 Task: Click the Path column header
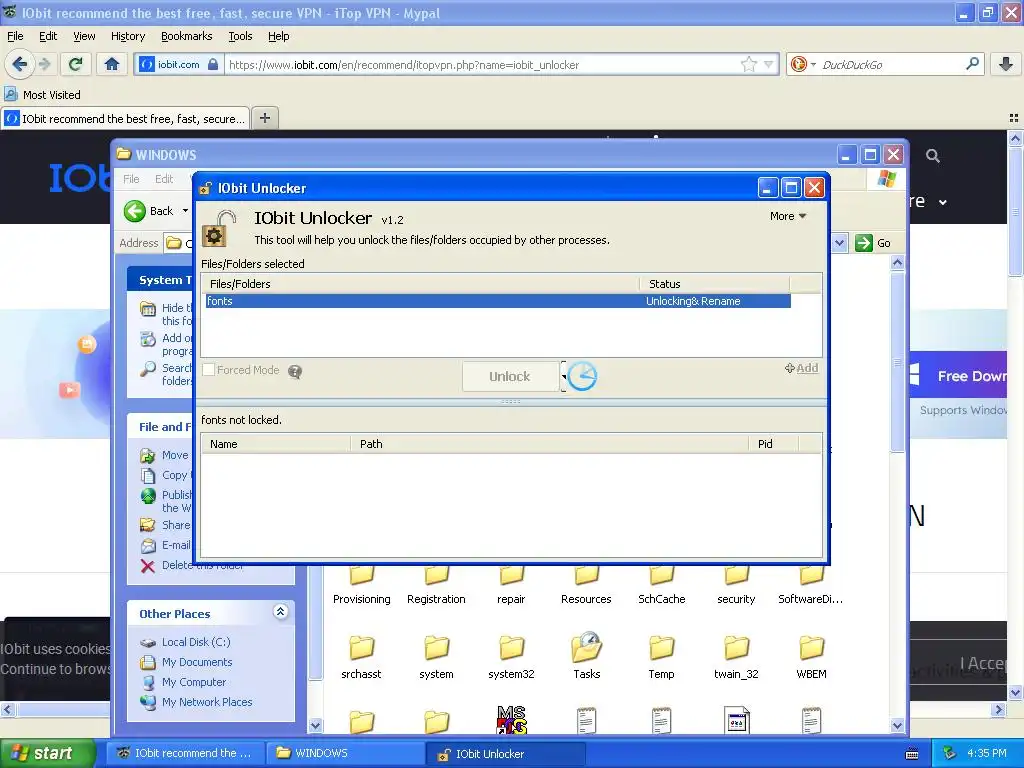tap(550, 444)
